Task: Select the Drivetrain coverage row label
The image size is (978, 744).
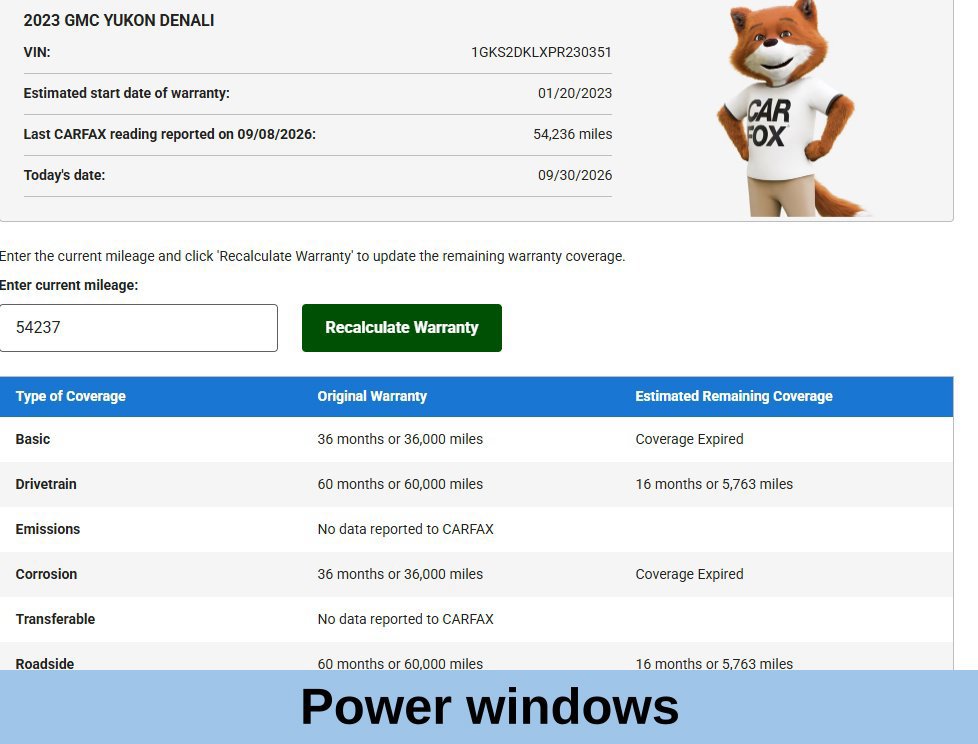Action: point(46,484)
